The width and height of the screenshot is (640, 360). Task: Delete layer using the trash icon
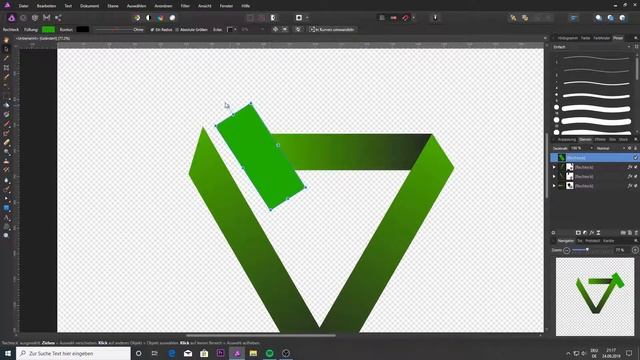[x=636, y=233]
